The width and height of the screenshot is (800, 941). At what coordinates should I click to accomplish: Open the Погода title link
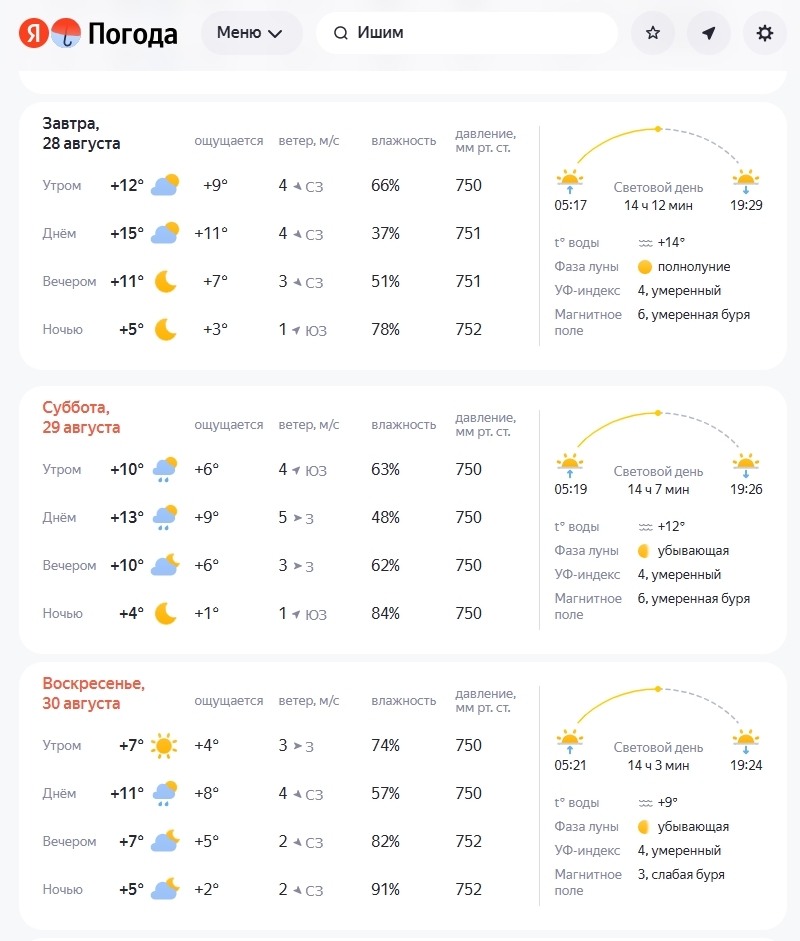pos(133,34)
